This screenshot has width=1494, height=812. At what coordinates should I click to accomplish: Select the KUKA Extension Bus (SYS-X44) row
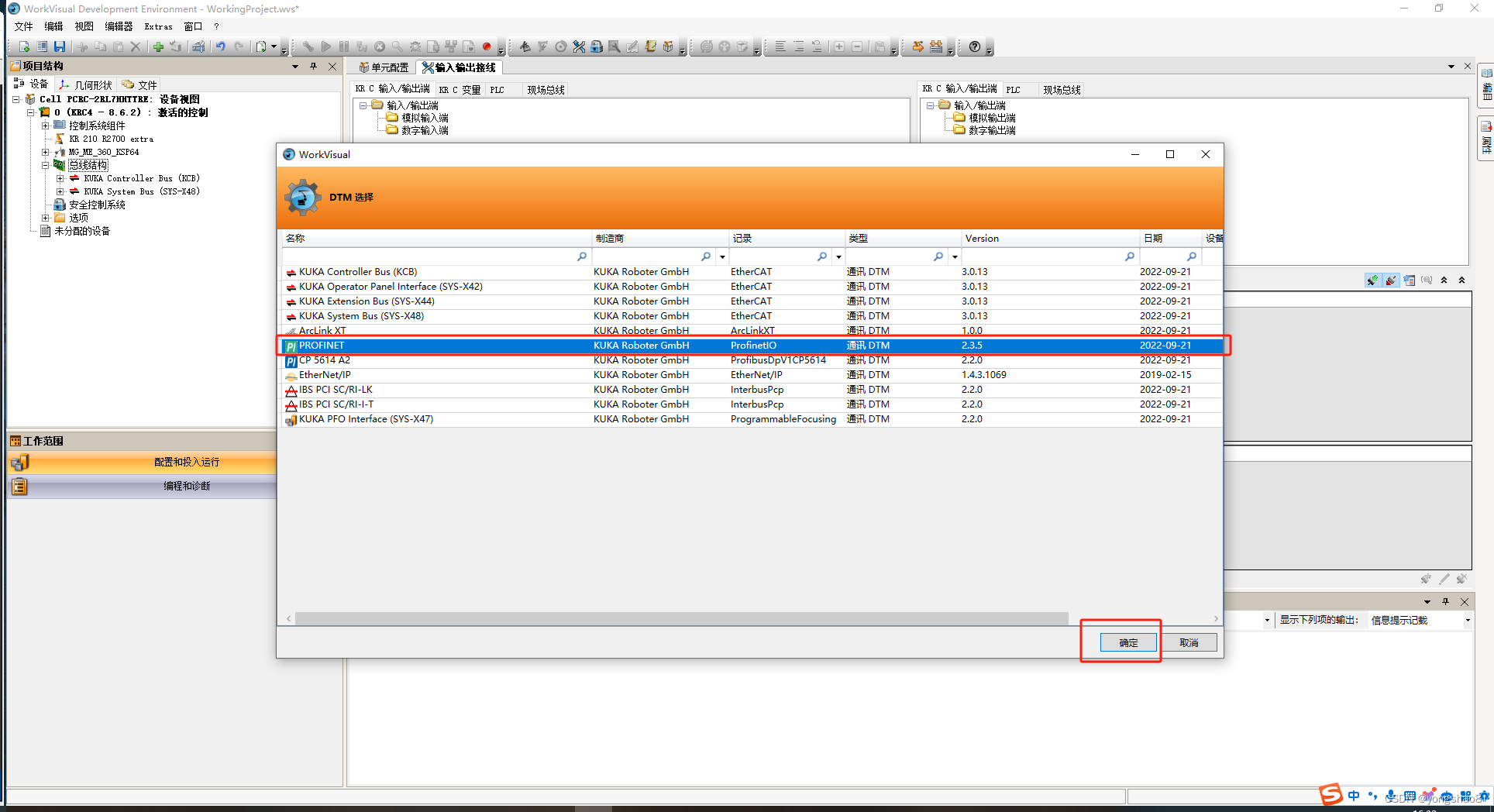[750, 301]
